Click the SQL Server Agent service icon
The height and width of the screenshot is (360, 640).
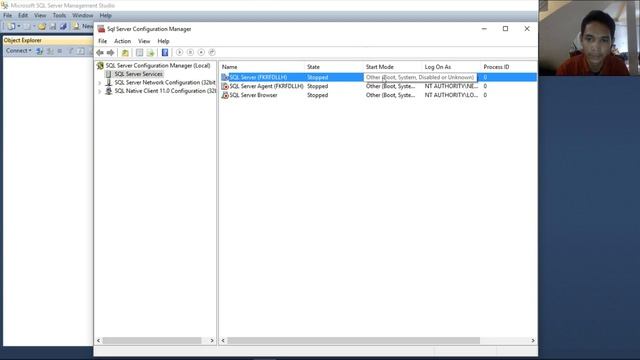(x=225, y=86)
